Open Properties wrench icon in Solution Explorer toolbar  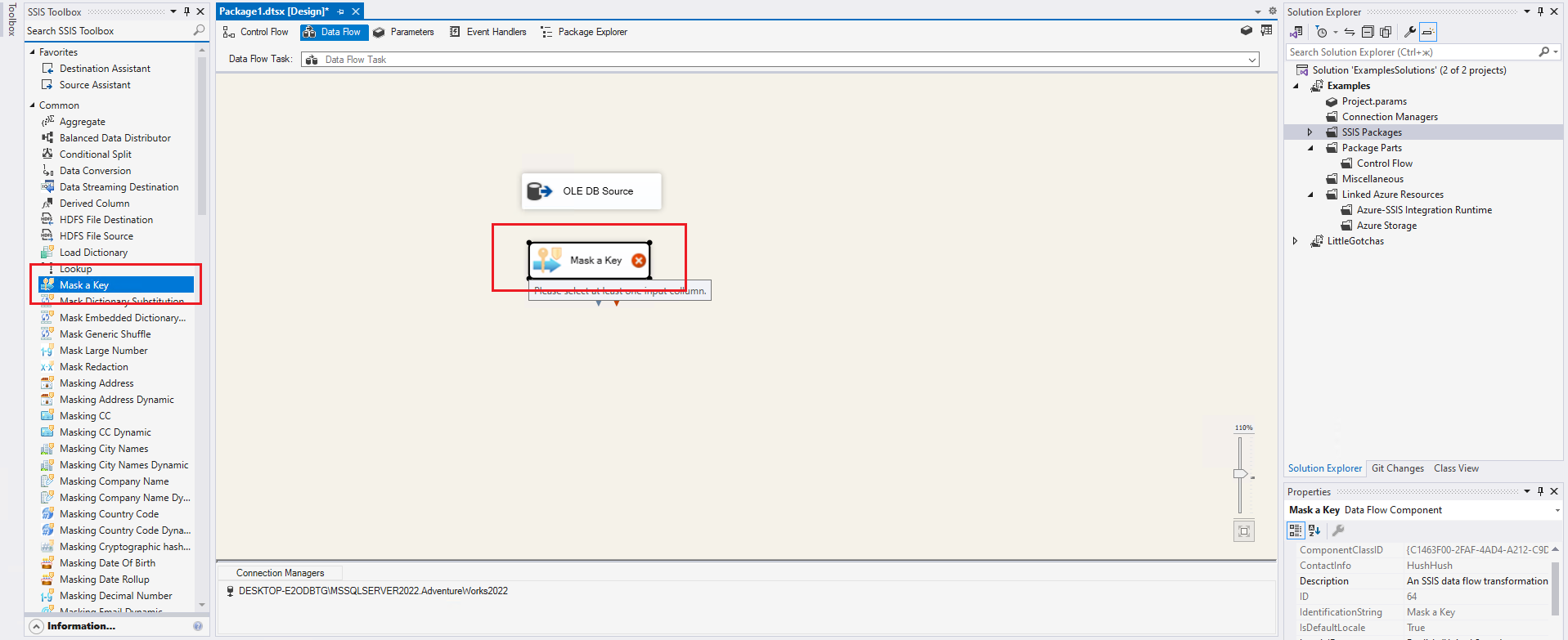click(x=1409, y=32)
